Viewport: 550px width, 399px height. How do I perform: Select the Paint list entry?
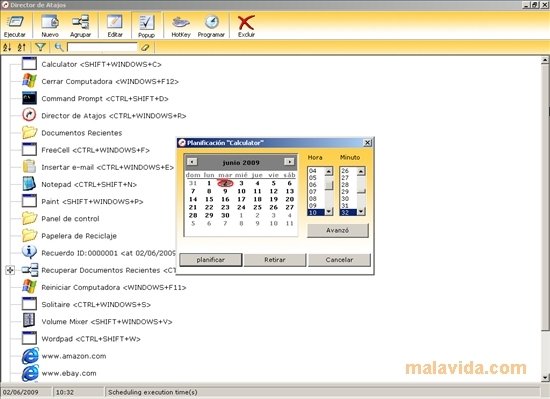pos(92,202)
